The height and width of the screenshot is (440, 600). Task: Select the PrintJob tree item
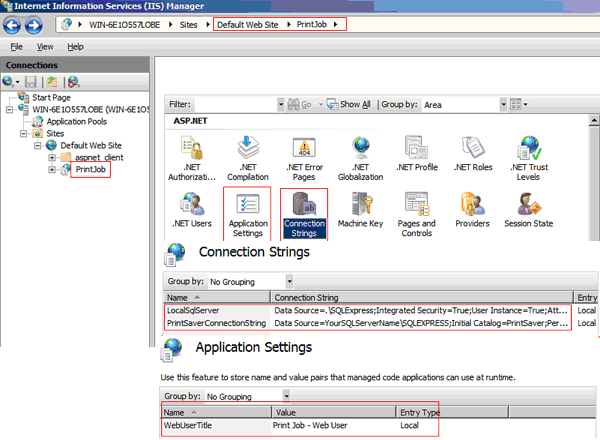pyautogui.click(x=90, y=169)
